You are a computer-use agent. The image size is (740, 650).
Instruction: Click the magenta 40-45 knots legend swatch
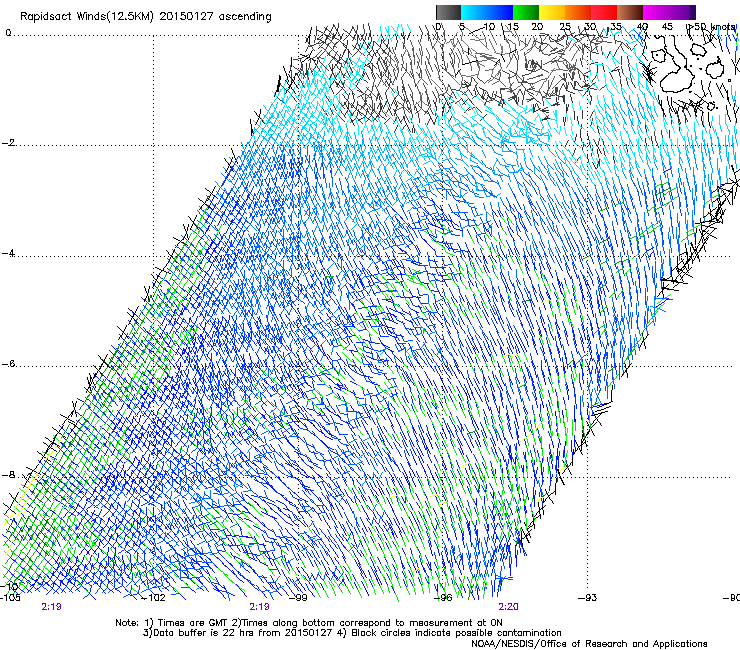tap(656, 12)
